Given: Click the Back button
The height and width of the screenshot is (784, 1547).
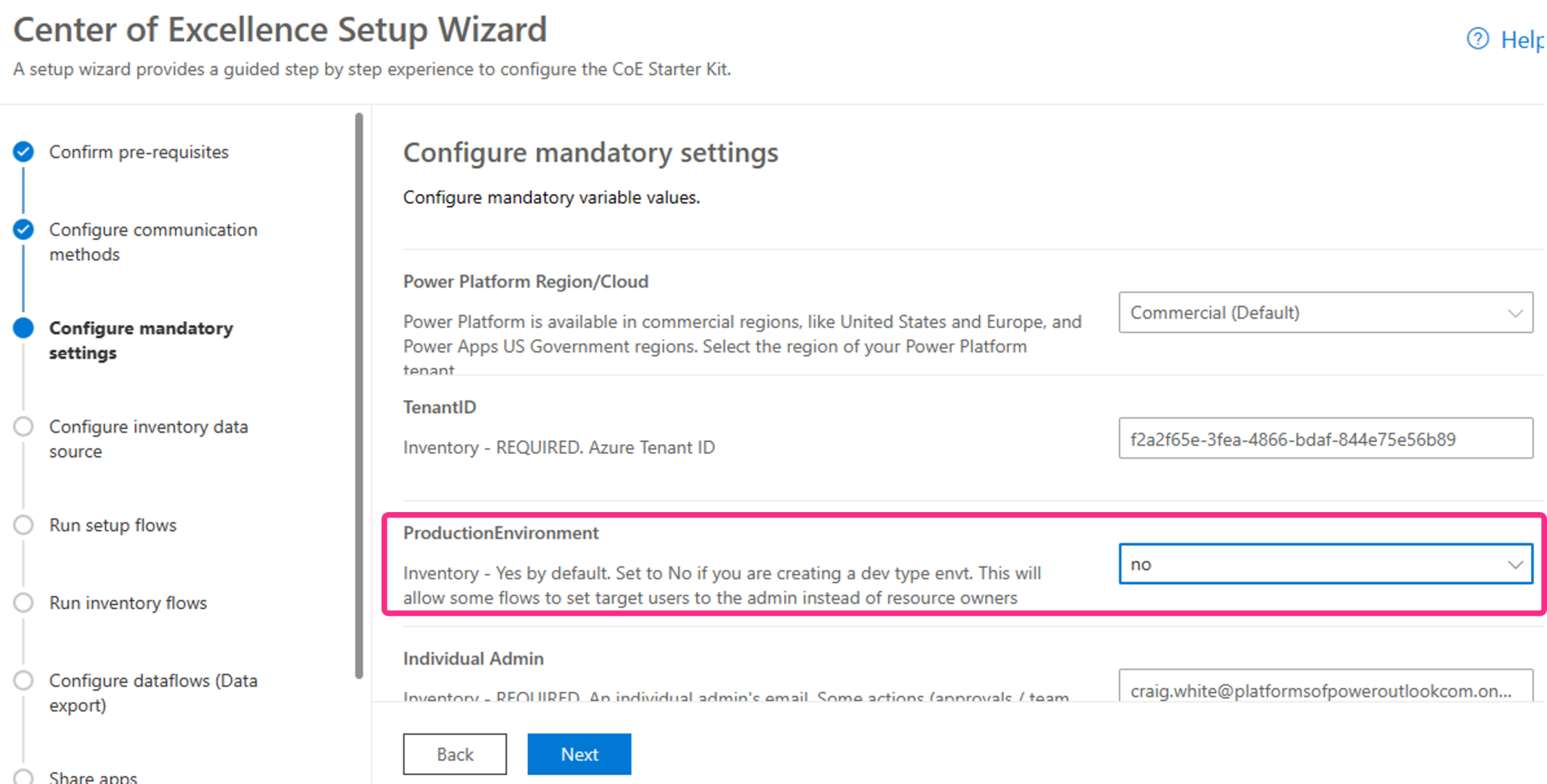Looking at the screenshot, I should tap(454, 753).
